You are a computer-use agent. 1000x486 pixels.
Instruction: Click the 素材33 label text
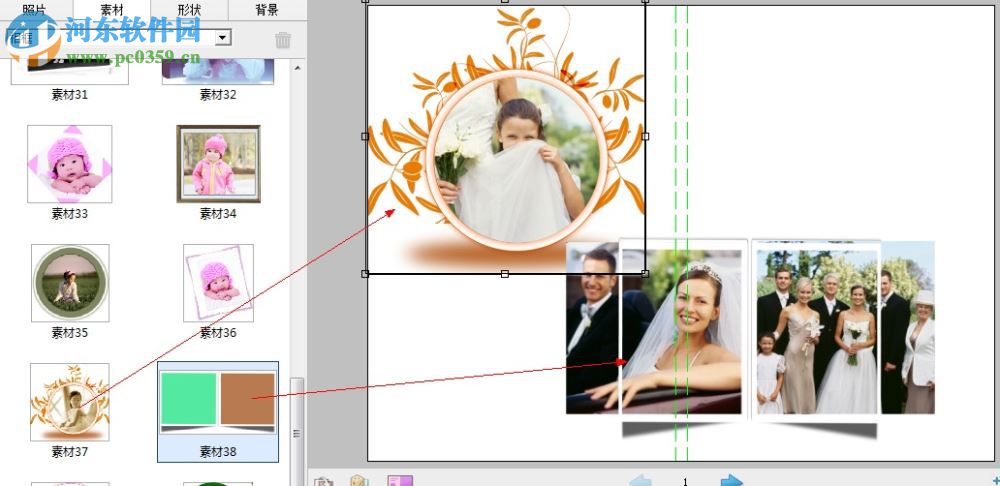(x=70, y=214)
